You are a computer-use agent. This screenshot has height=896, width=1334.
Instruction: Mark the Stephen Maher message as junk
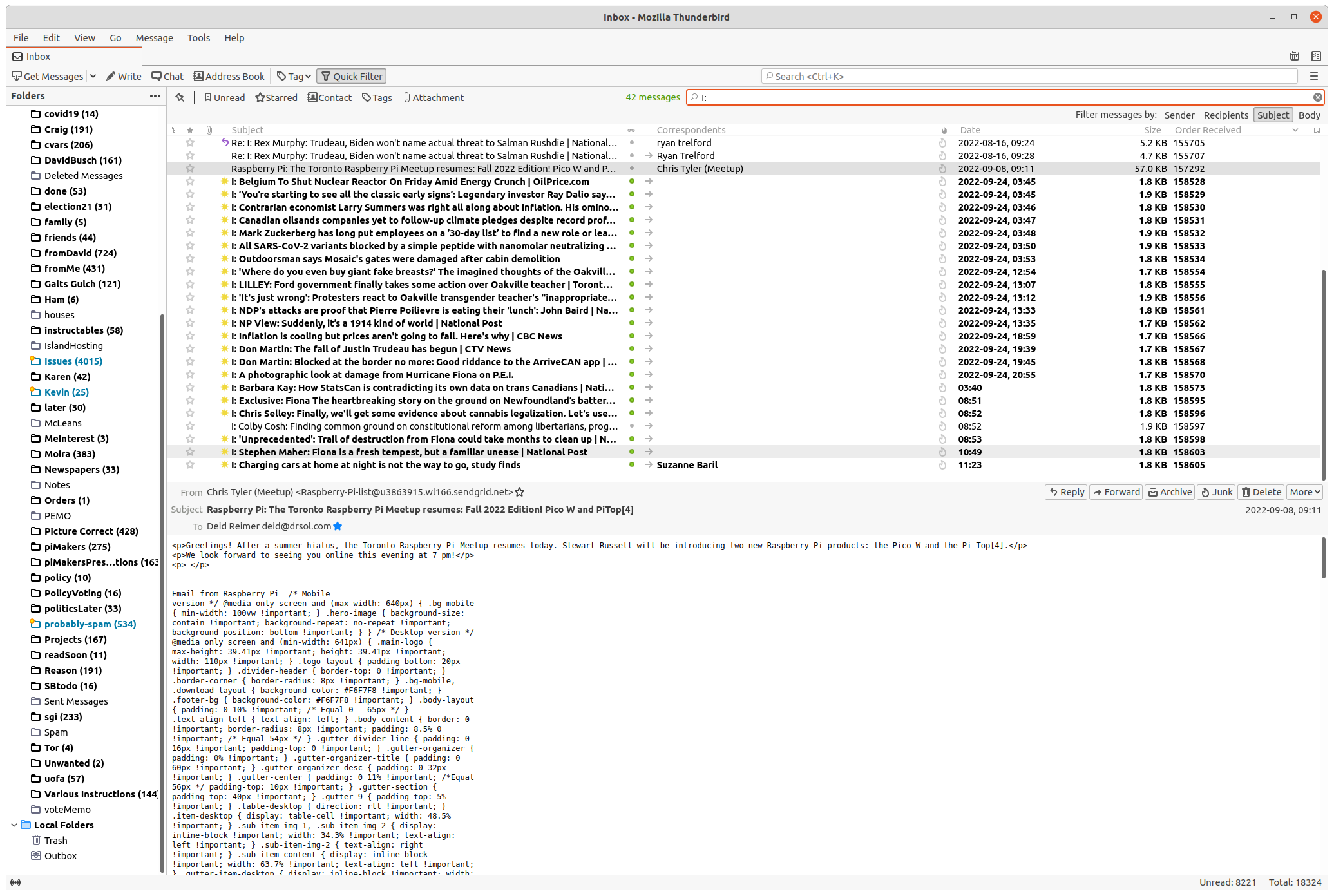(942, 452)
